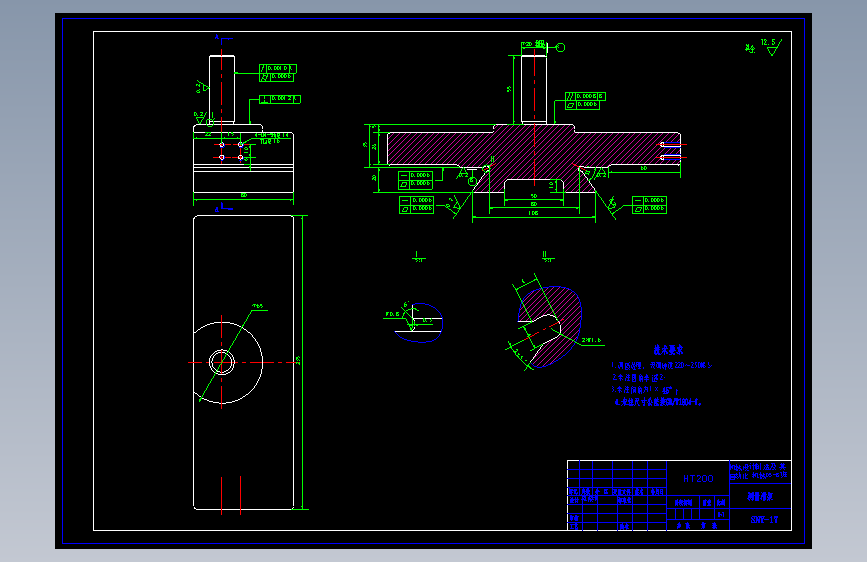The image size is (867, 562).
Task: Select the top-left hole of four-hole pattern
Action: click(x=222, y=145)
